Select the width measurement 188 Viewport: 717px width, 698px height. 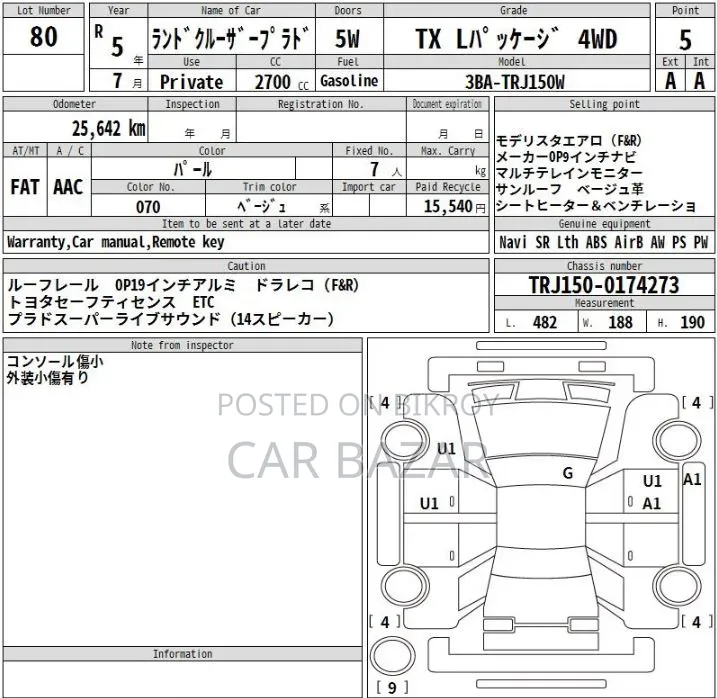pos(621,322)
